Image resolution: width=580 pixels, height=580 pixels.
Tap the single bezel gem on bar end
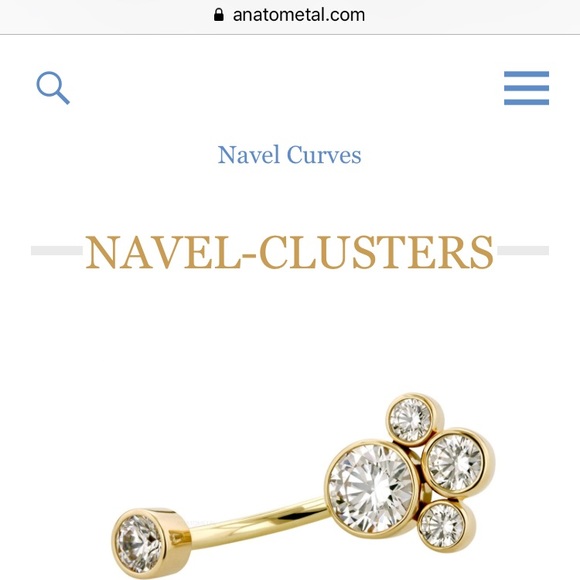tap(138, 544)
